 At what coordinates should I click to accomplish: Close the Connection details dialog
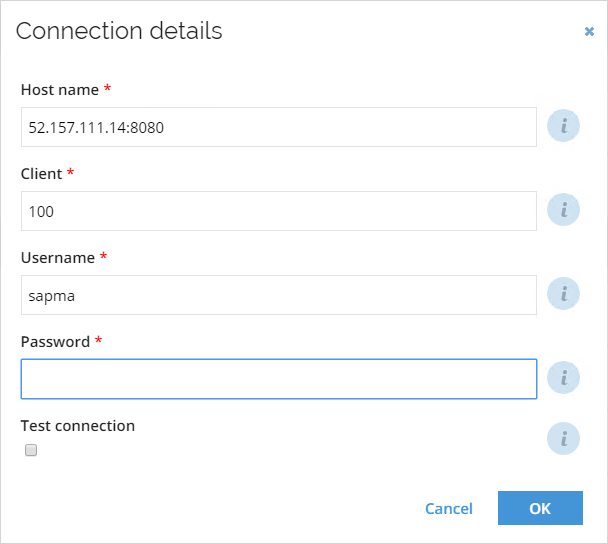pos(589,31)
